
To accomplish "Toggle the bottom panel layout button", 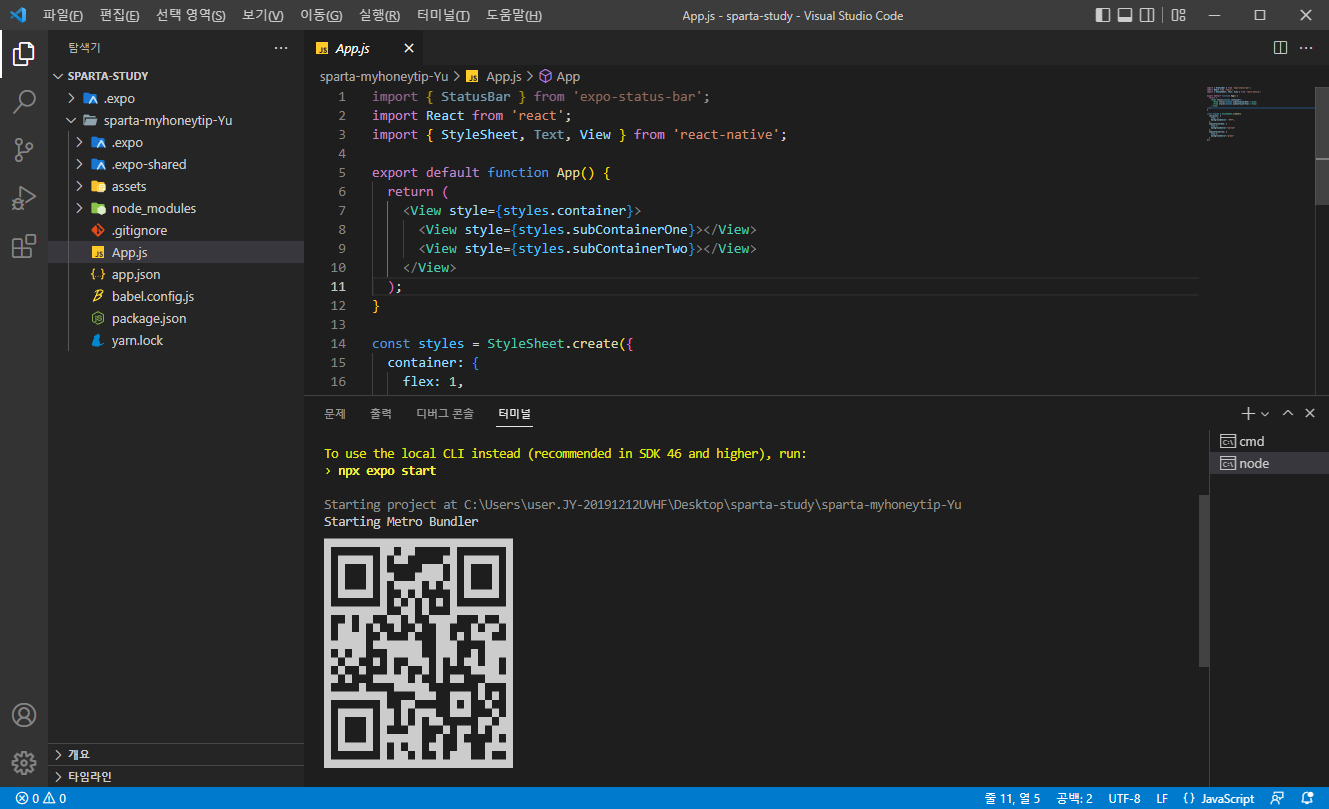I will [x=1126, y=15].
